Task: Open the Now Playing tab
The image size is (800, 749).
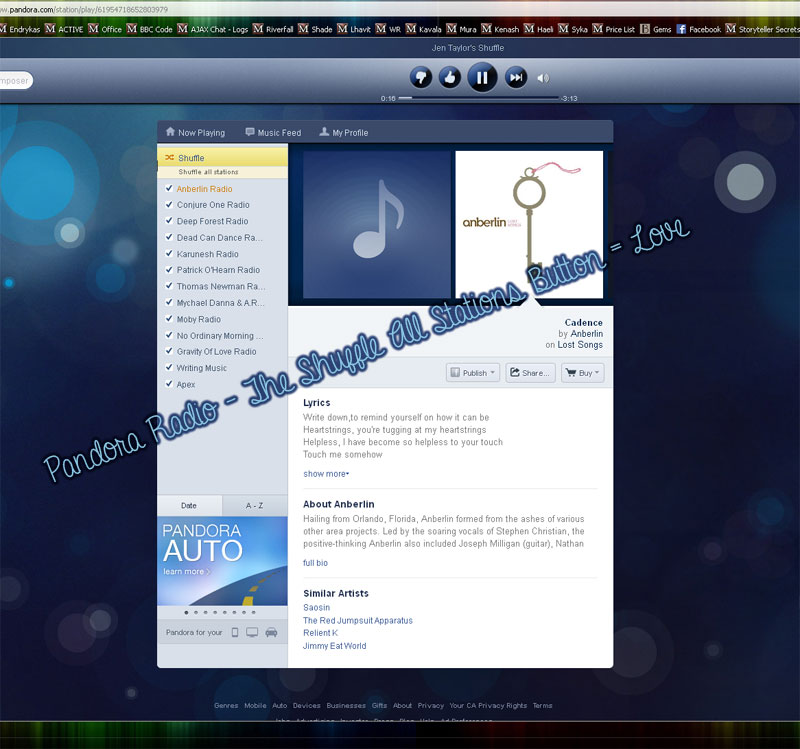Action: pos(195,133)
